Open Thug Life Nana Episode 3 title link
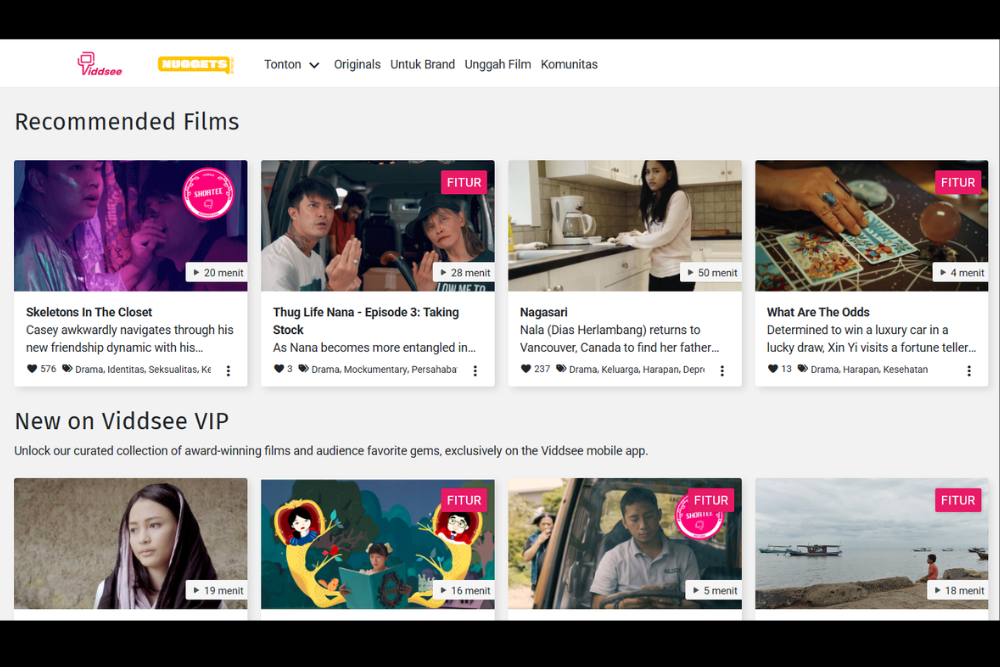Viewport: 1000px width, 667px height. pyautogui.click(x=366, y=321)
